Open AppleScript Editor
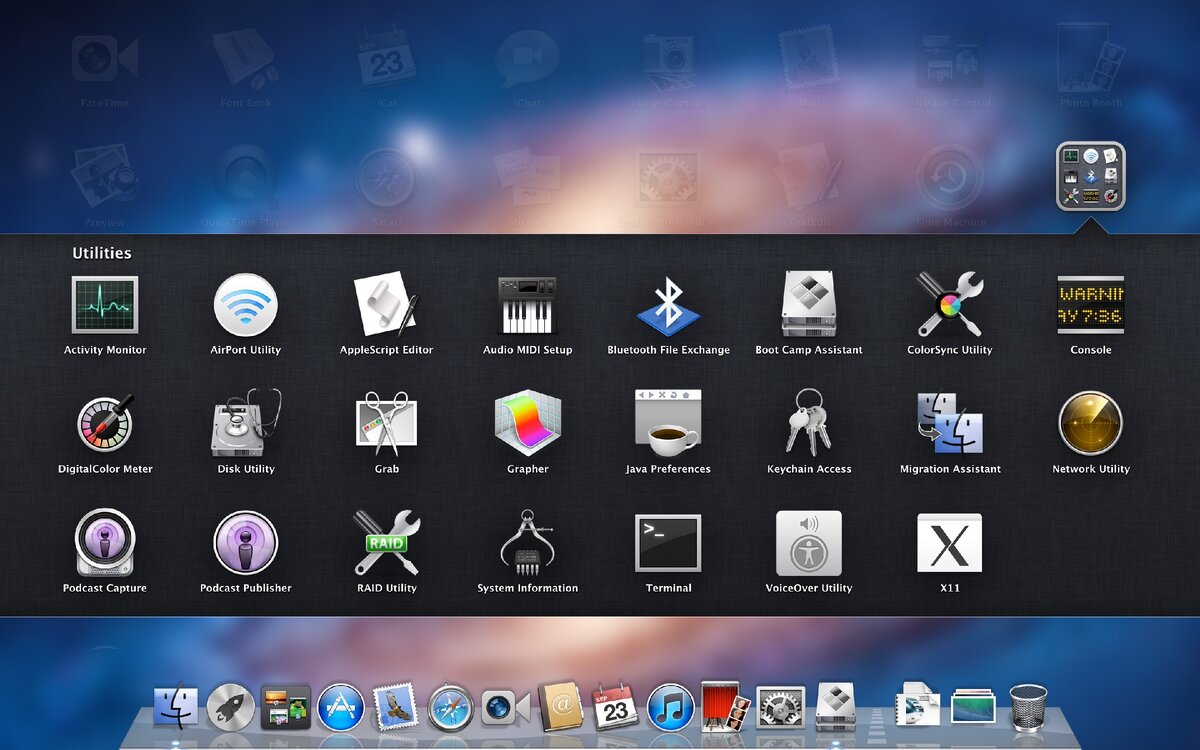The image size is (1200, 750). click(386, 305)
